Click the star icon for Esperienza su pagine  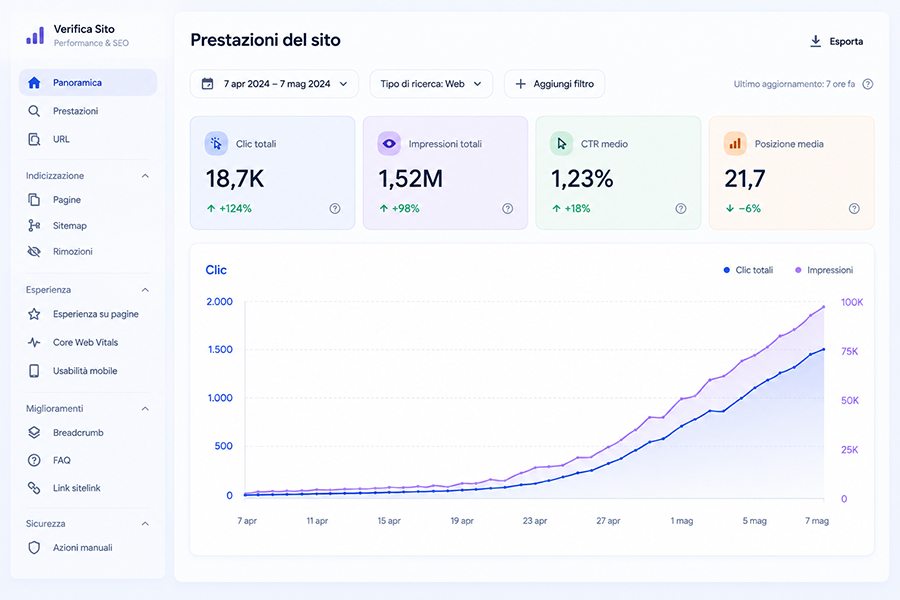coord(34,314)
